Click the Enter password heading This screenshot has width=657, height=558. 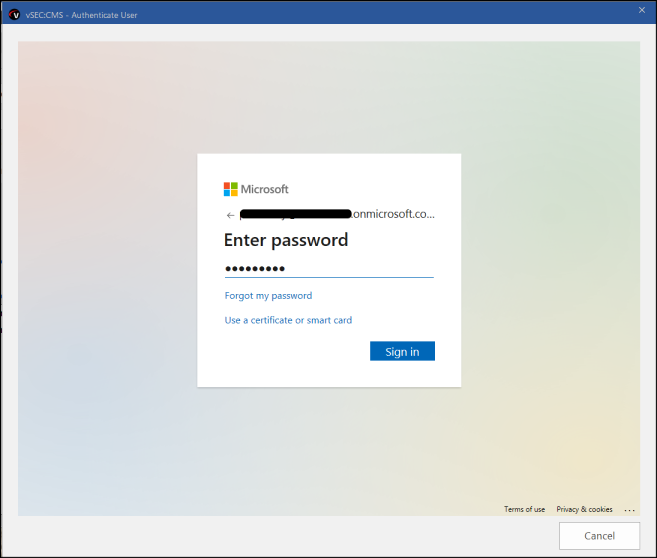[286, 240]
